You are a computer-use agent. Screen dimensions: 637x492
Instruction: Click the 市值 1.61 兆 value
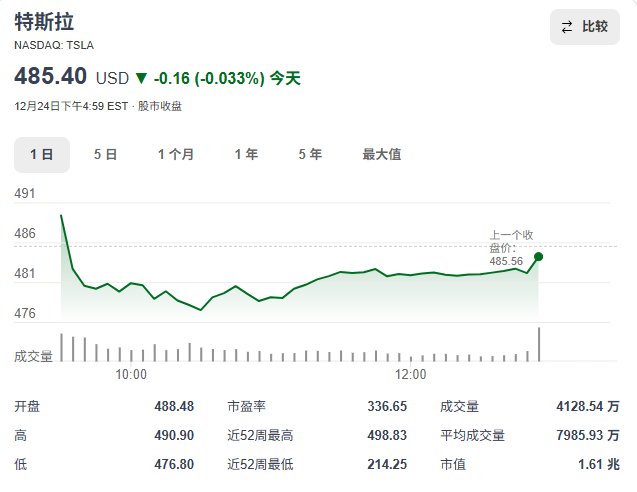click(x=599, y=464)
